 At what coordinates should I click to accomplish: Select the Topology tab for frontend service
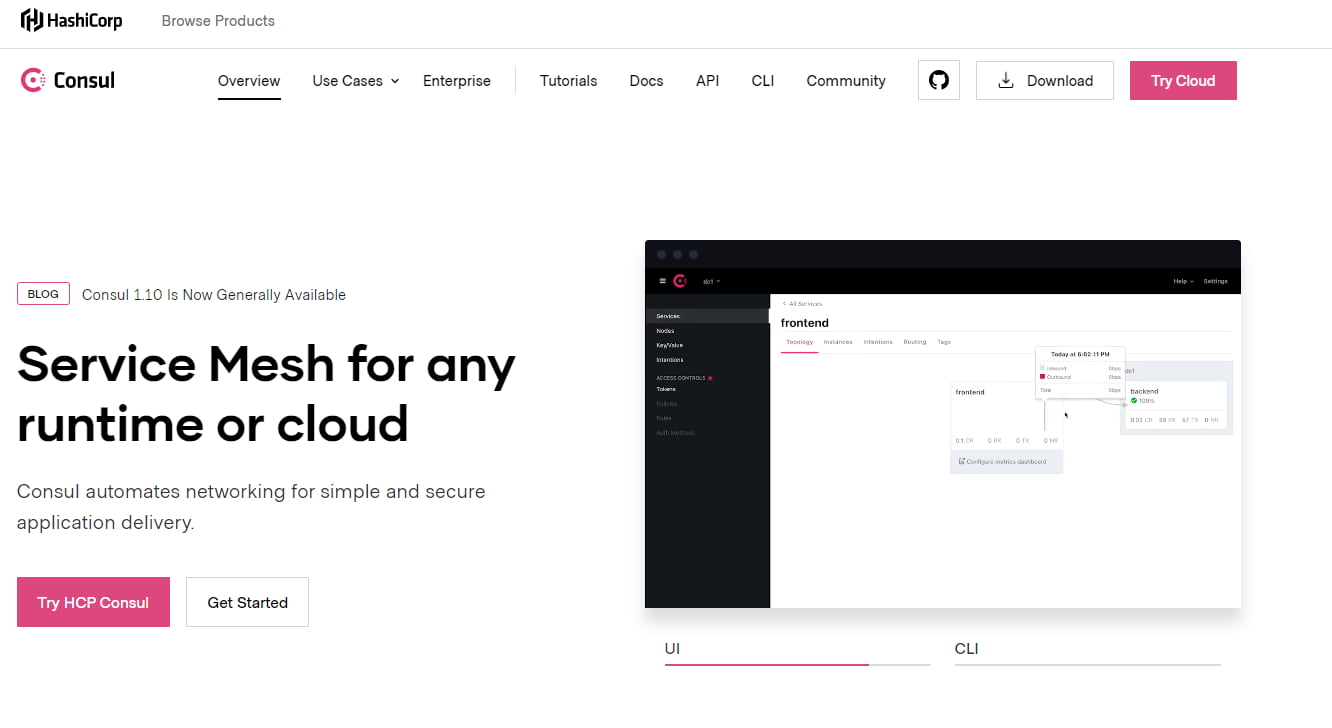[x=799, y=342]
